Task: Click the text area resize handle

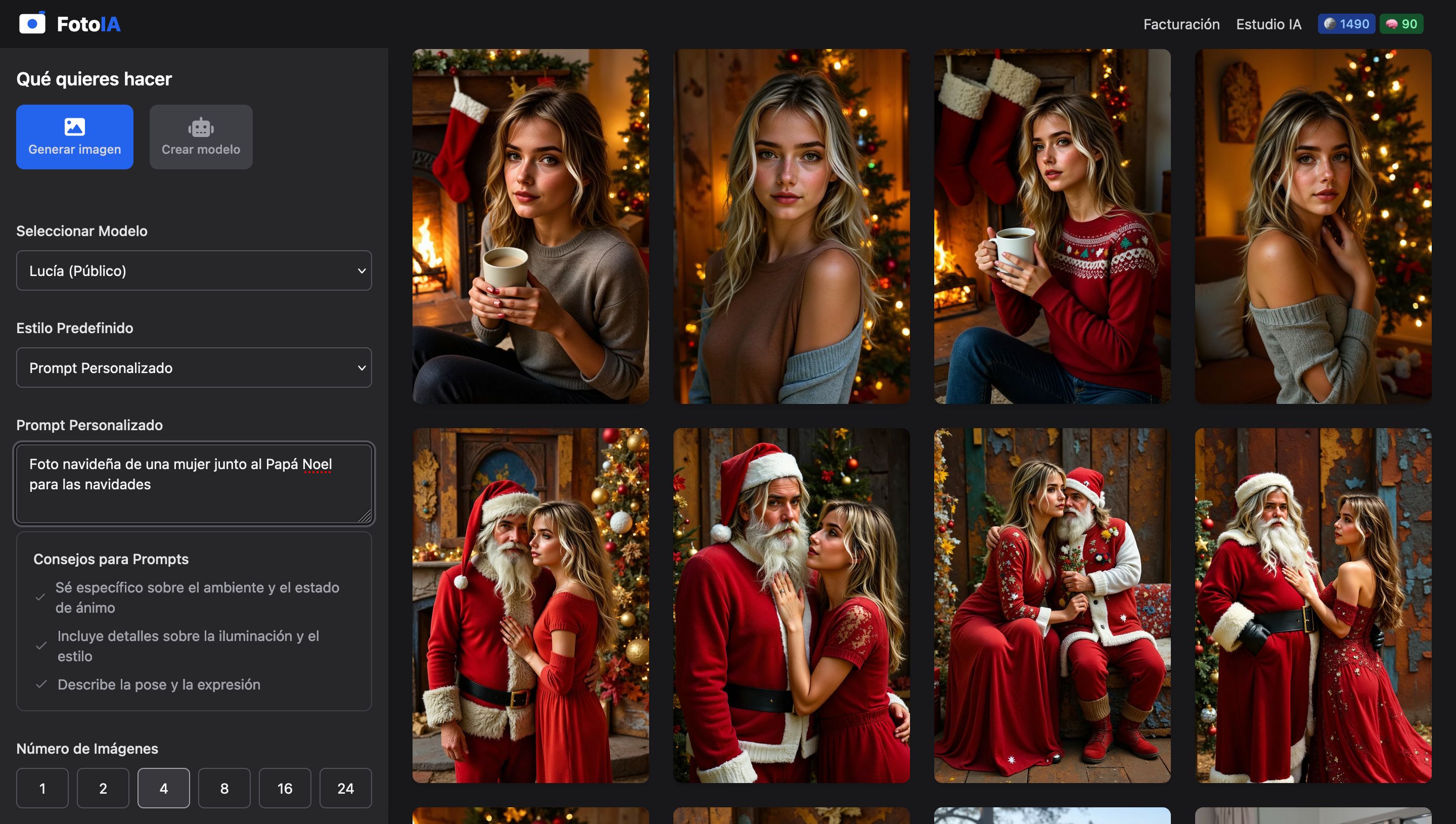Action: 366,516
